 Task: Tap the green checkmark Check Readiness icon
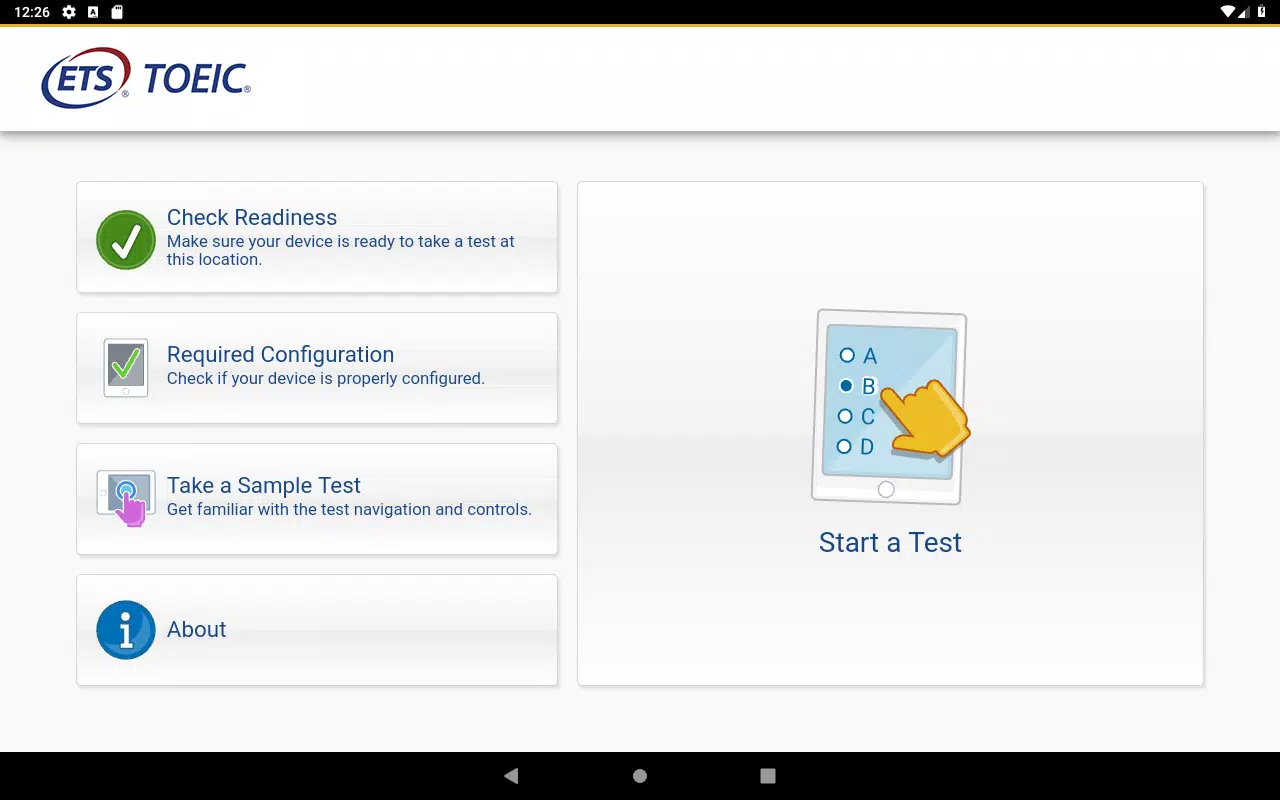126,240
